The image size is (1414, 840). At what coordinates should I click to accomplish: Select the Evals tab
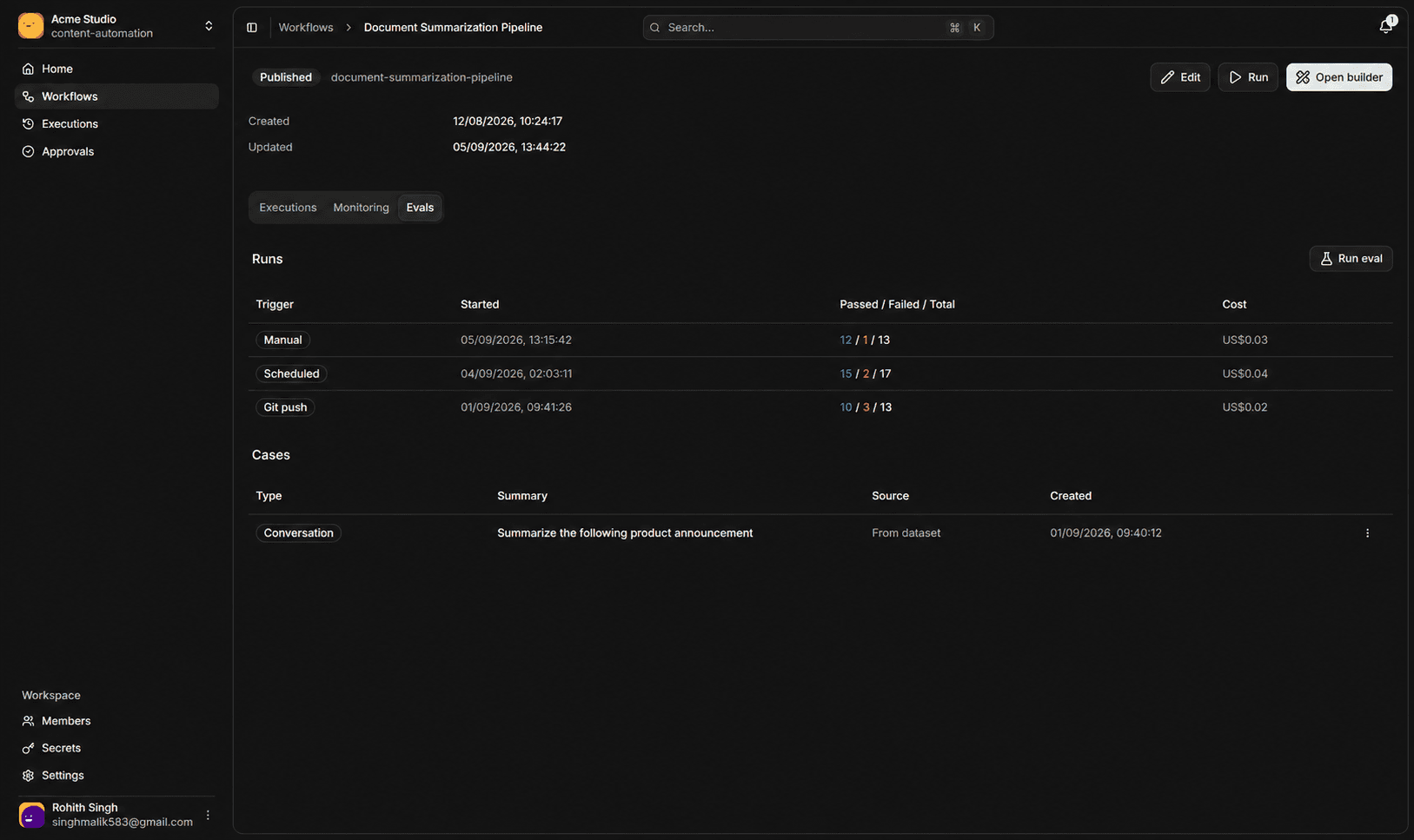pos(420,208)
